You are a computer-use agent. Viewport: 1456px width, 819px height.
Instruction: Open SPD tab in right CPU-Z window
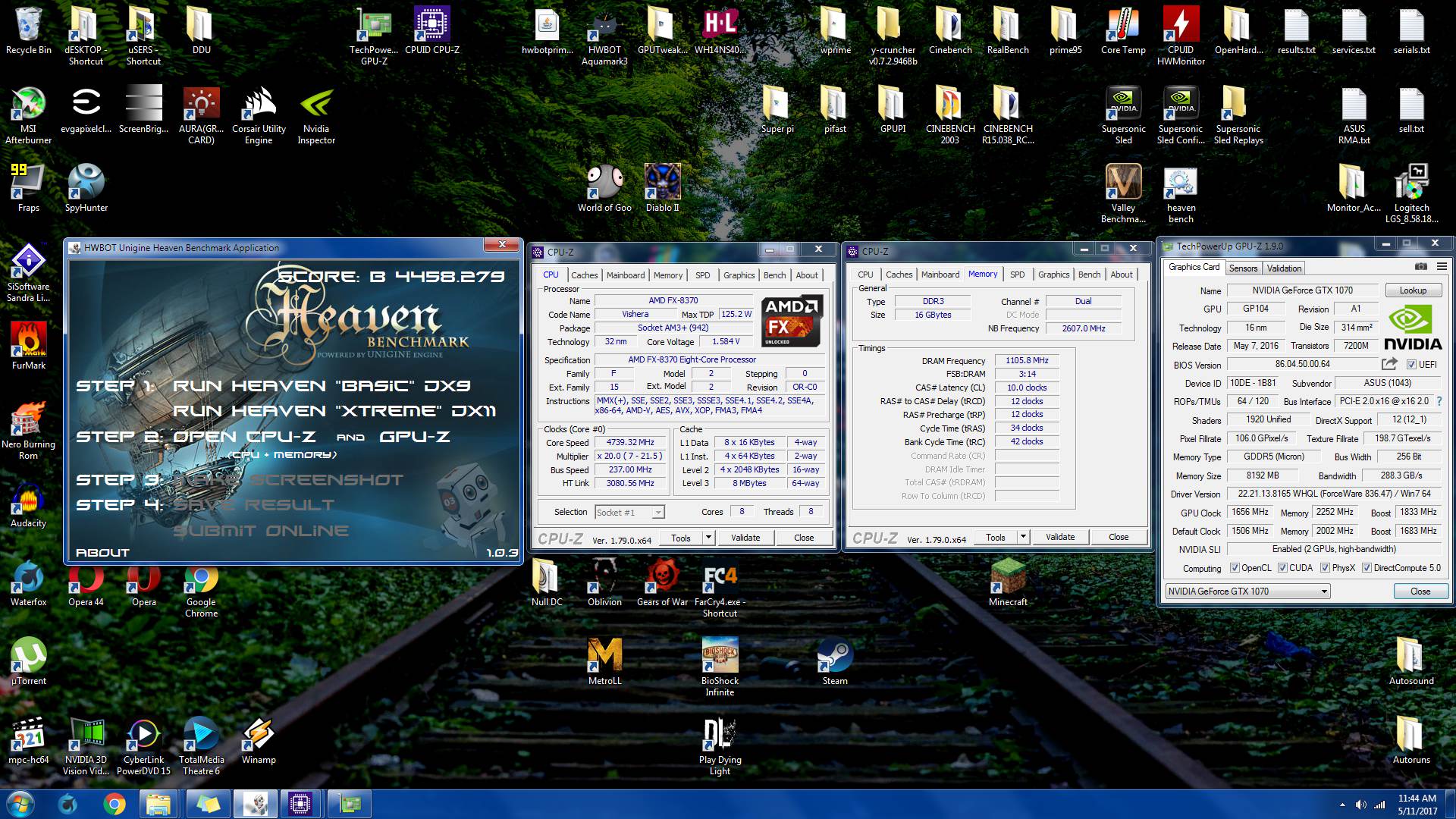click(x=1018, y=275)
